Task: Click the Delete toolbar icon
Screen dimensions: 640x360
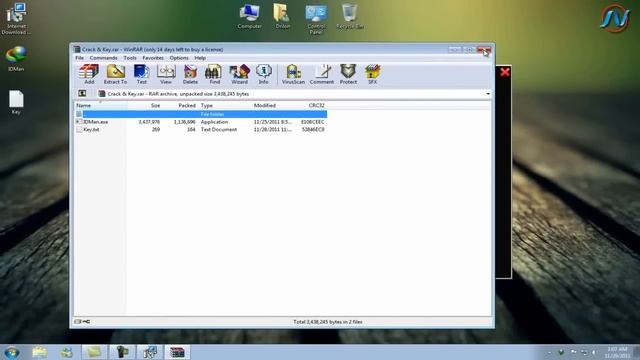Action: (x=190, y=74)
